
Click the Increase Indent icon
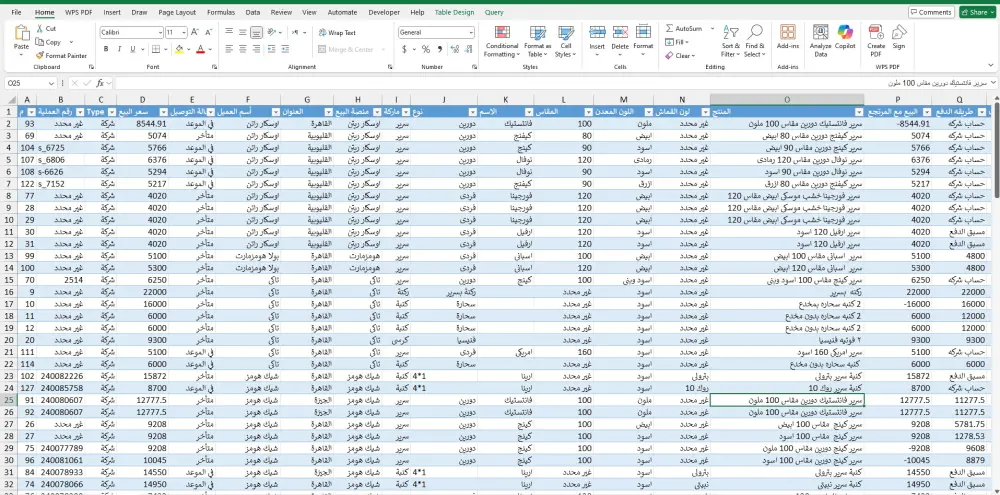[285, 49]
